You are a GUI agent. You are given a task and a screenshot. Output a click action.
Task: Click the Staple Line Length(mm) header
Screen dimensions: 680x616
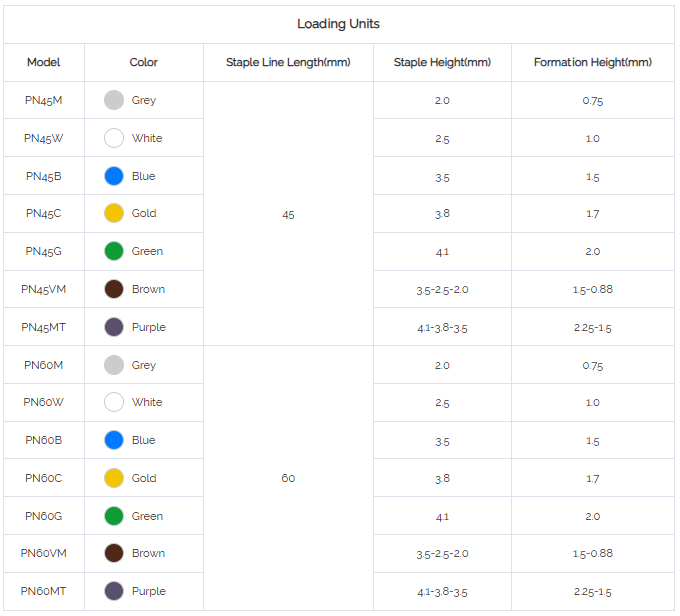point(288,62)
